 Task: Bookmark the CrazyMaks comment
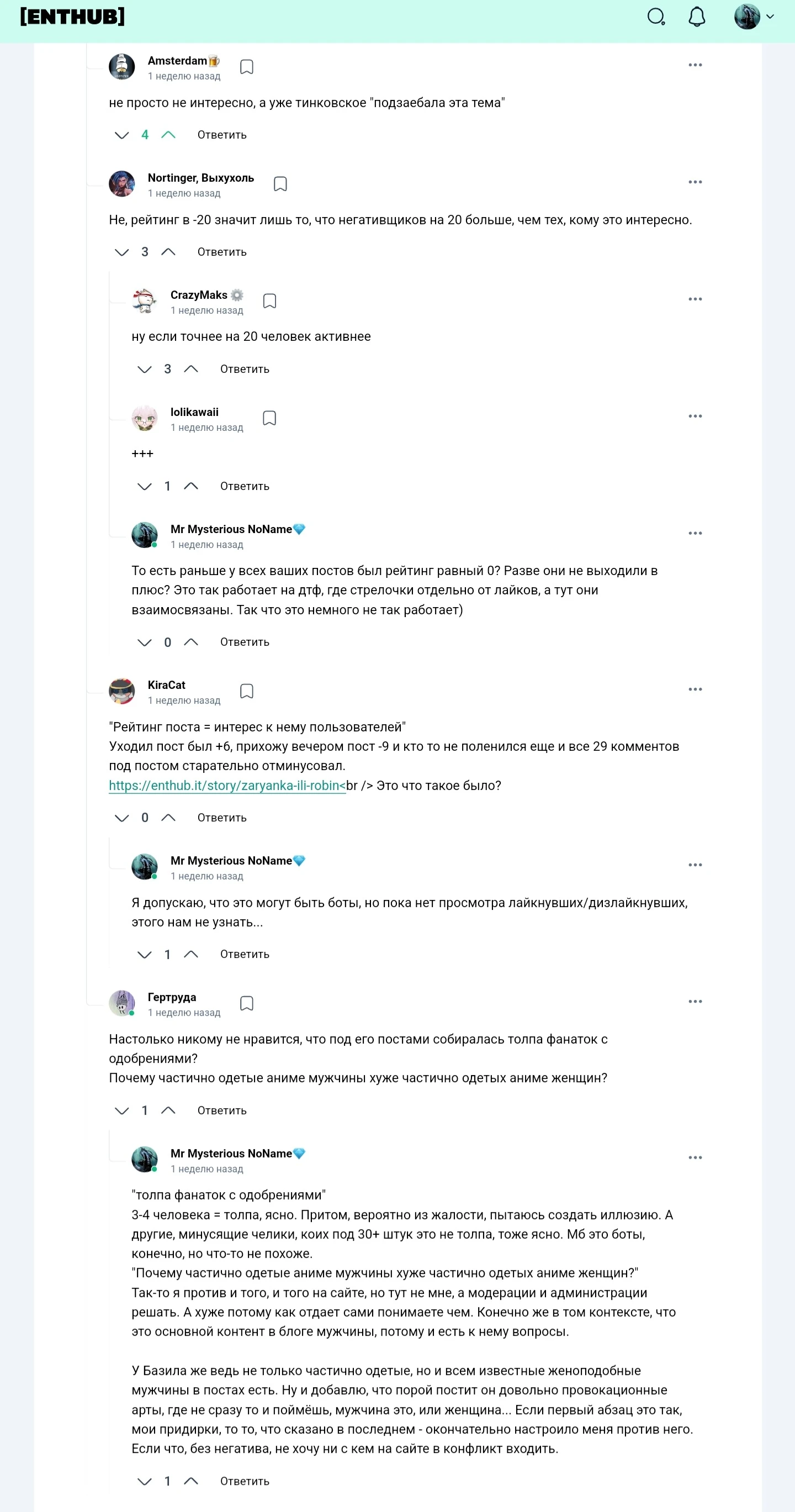(x=269, y=301)
